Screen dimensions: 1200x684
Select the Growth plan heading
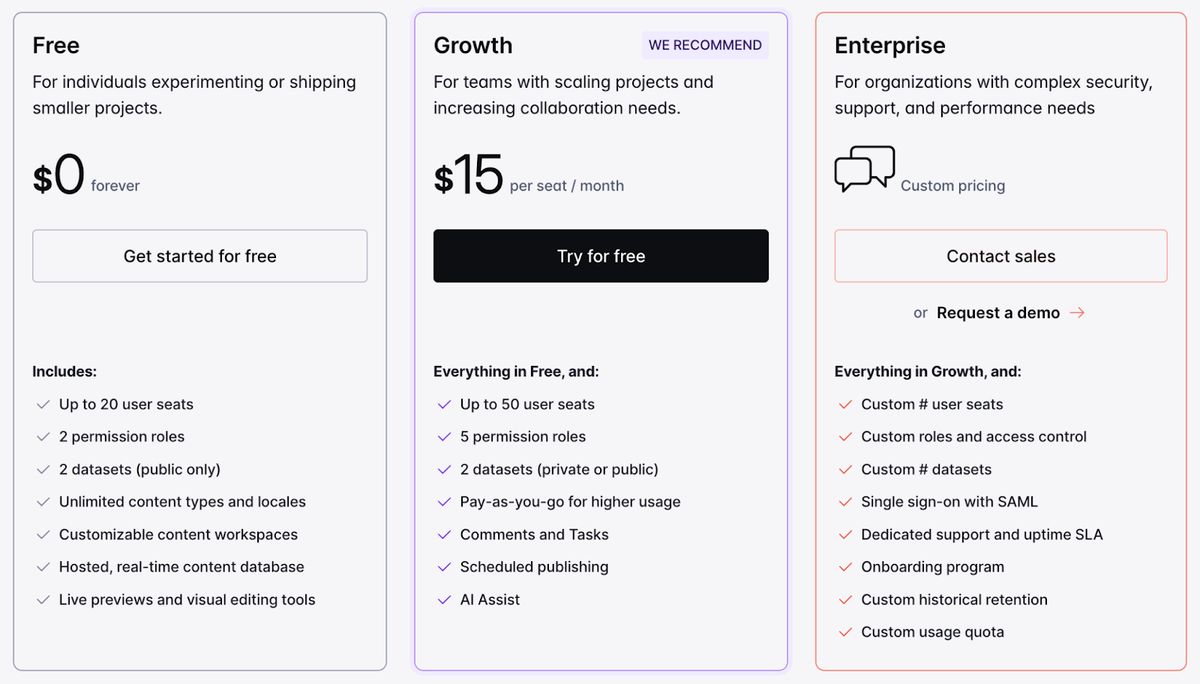pos(473,45)
